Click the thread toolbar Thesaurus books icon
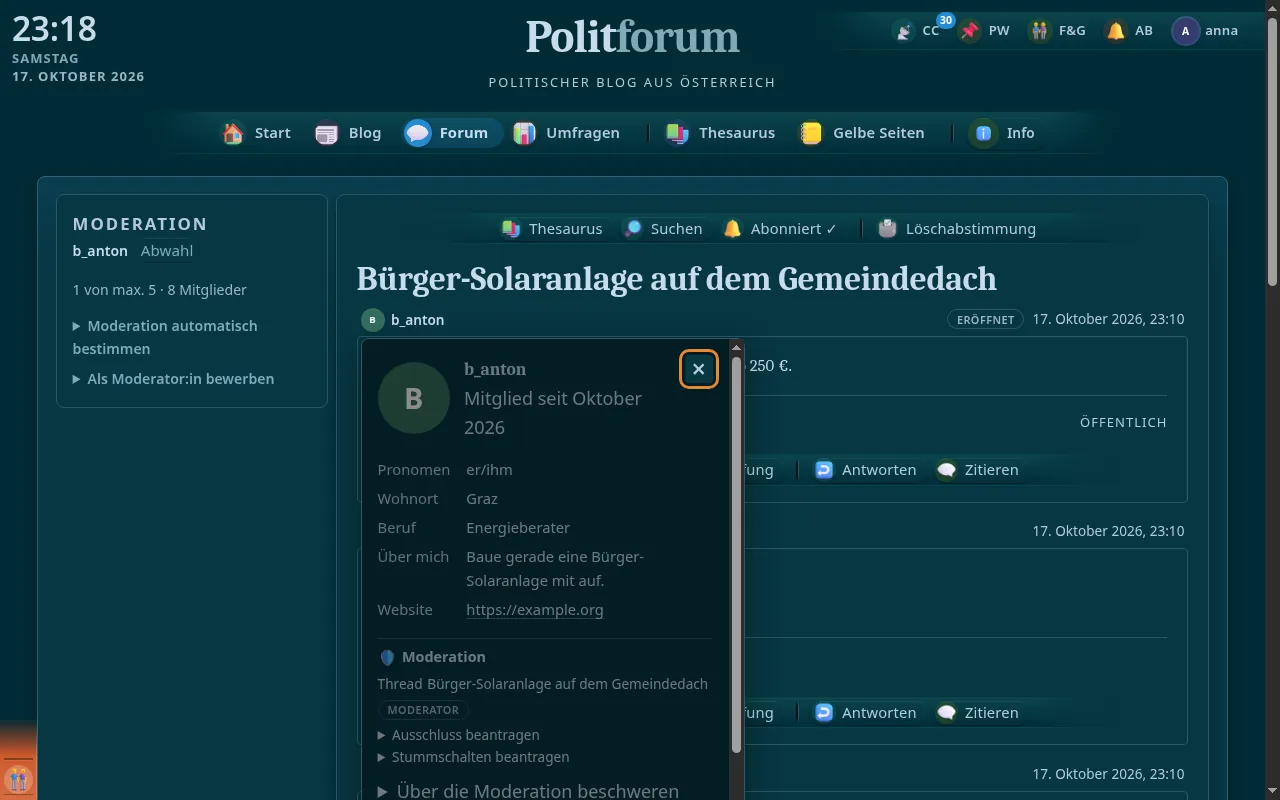The width and height of the screenshot is (1280, 800). pyautogui.click(x=511, y=229)
